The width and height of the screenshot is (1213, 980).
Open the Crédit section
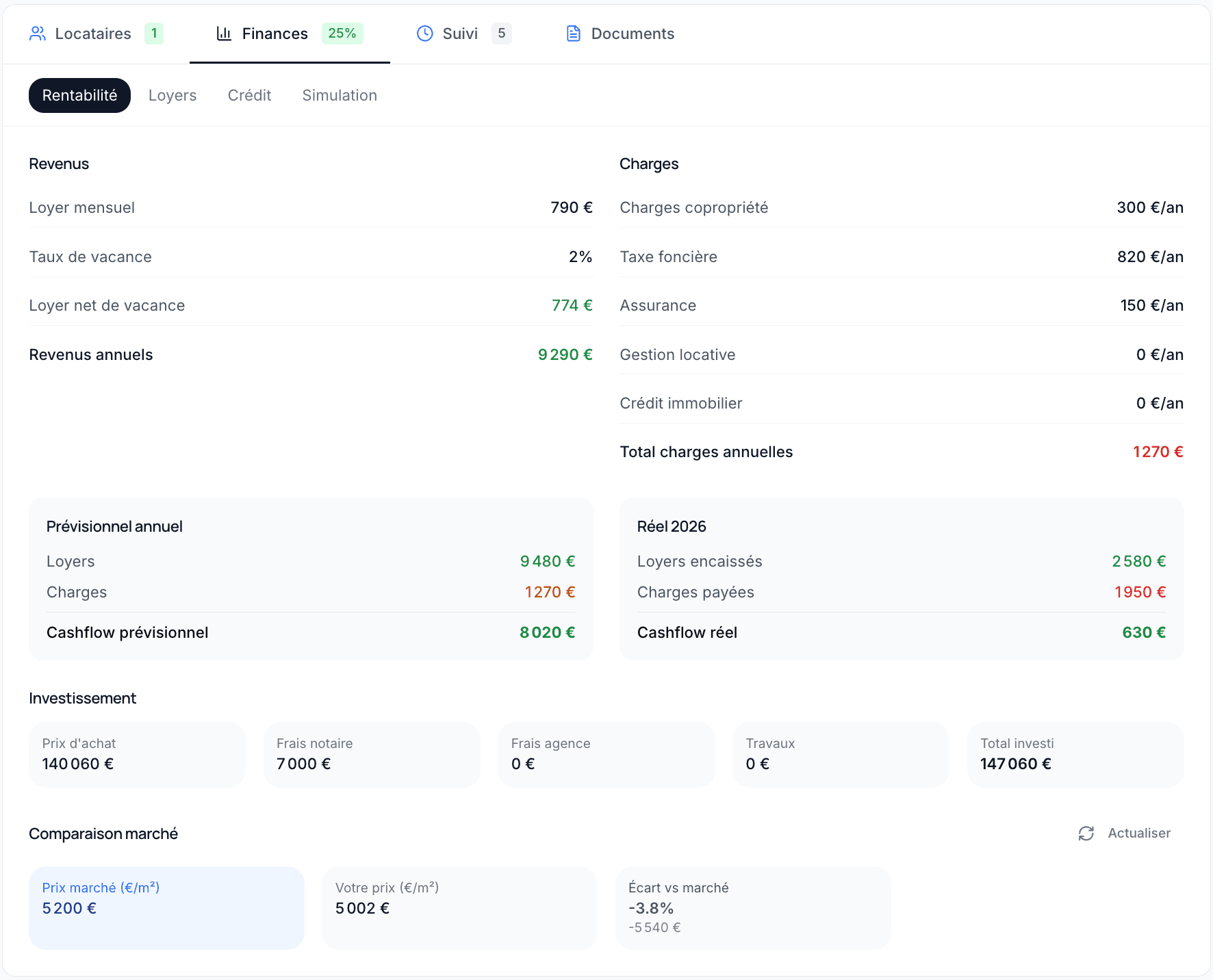click(249, 95)
